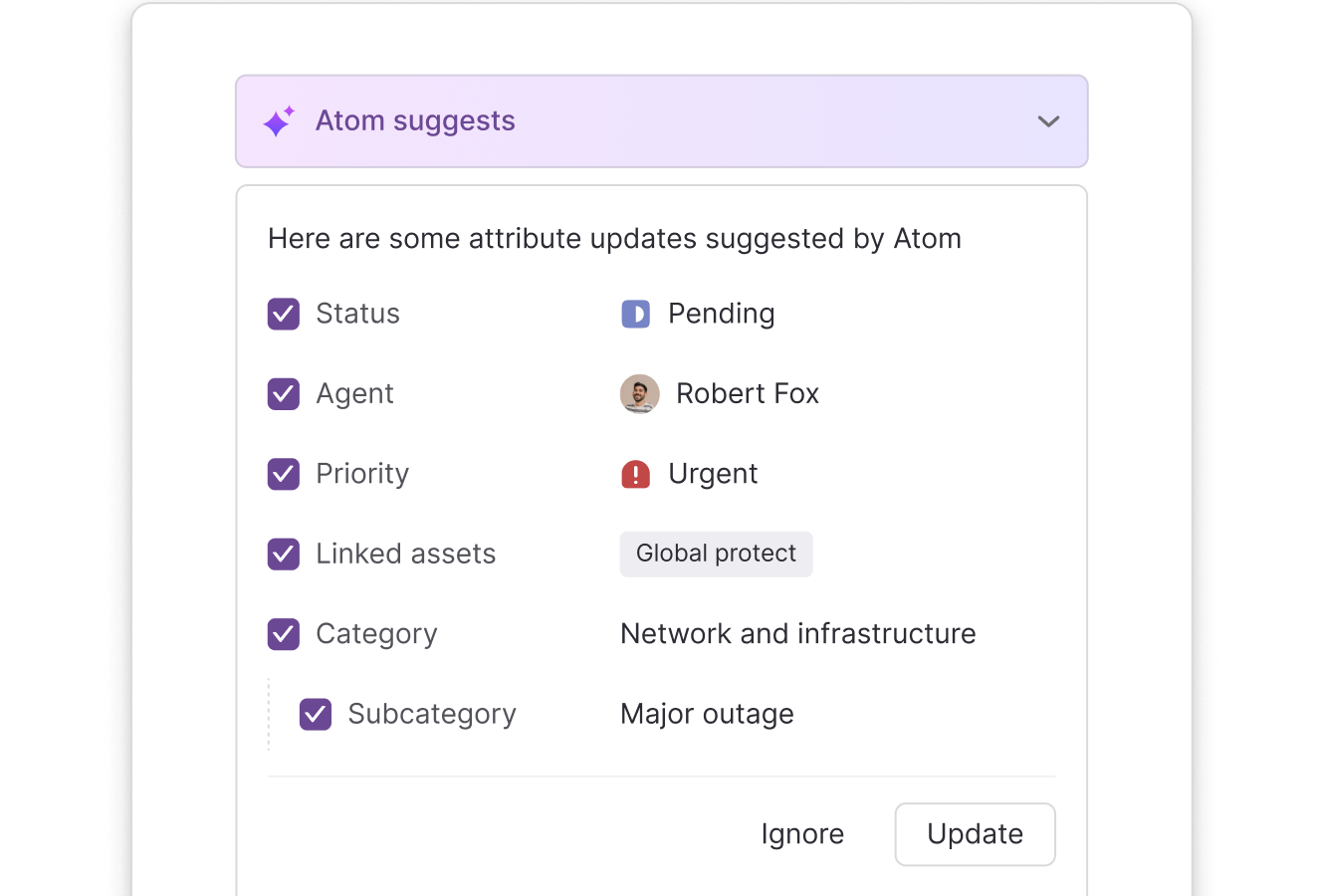Toggle the Priority checkbox
Viewport: 1320px width, 896px height.
point(284,474)
